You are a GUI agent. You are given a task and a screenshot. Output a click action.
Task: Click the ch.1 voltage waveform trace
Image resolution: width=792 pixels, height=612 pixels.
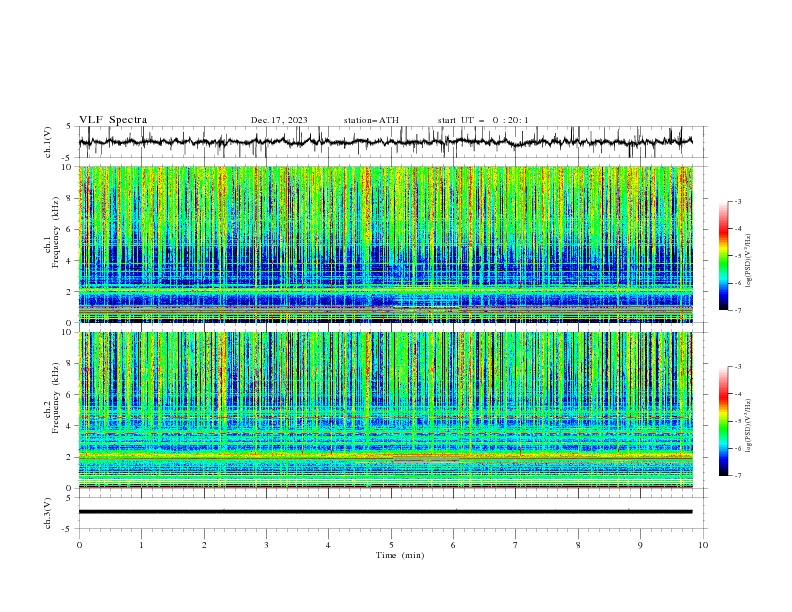(385, 142)
